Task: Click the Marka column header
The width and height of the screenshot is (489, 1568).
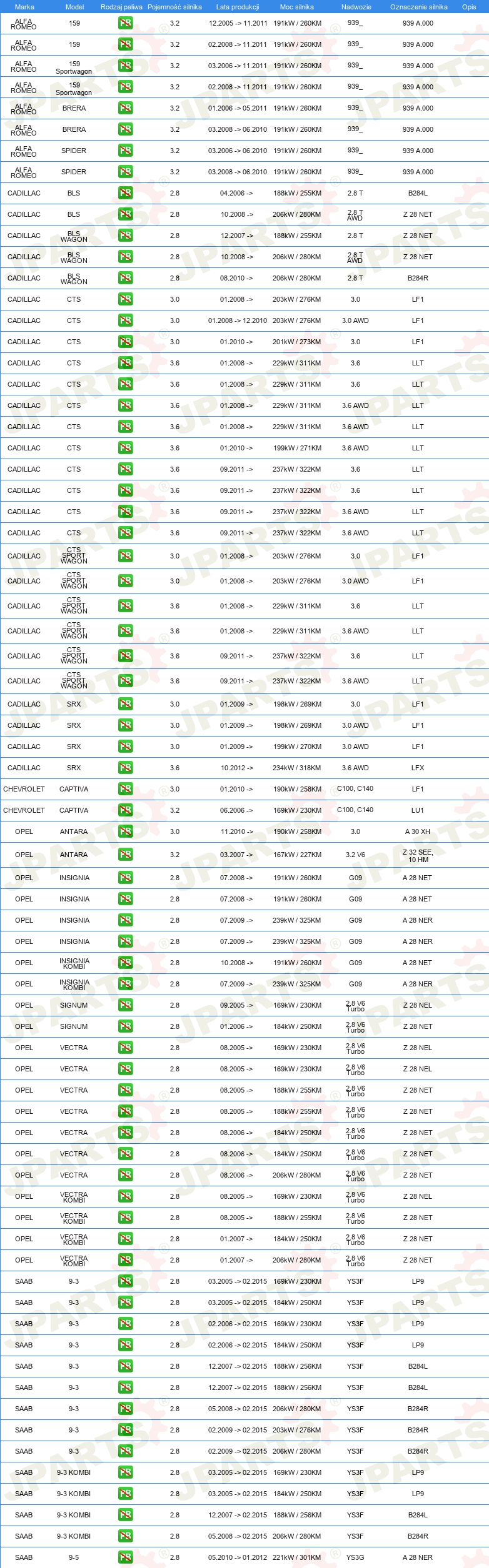Action: pyautogui.click(x=24, y=7)
